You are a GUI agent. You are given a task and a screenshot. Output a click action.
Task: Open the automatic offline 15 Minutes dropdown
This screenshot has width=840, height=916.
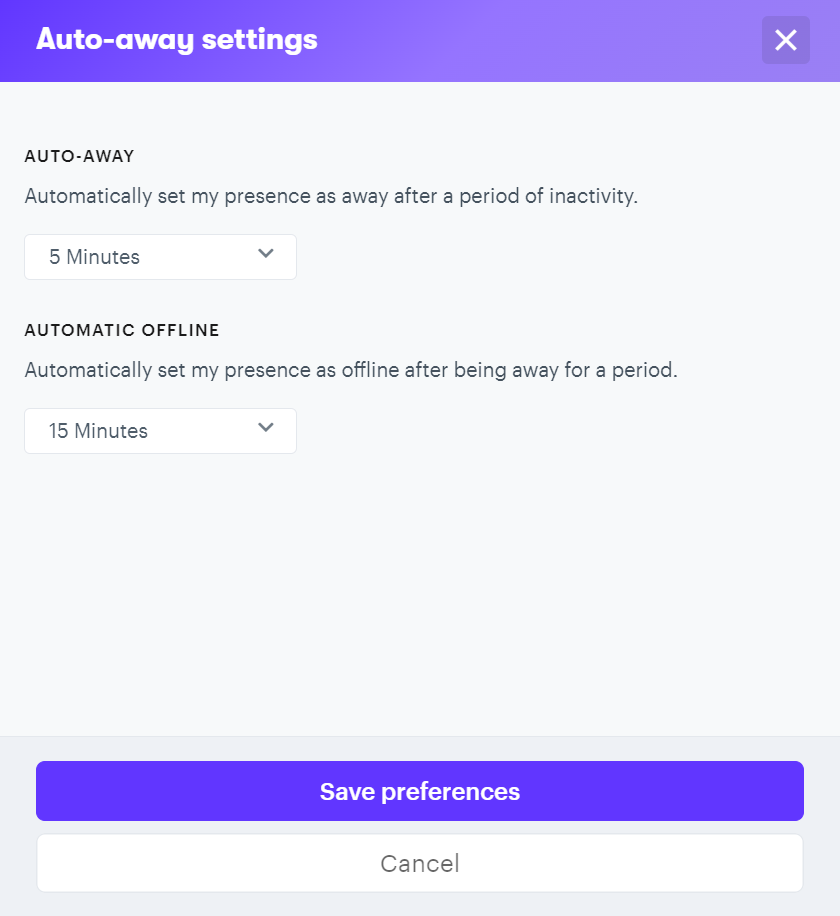pos(160,431)
